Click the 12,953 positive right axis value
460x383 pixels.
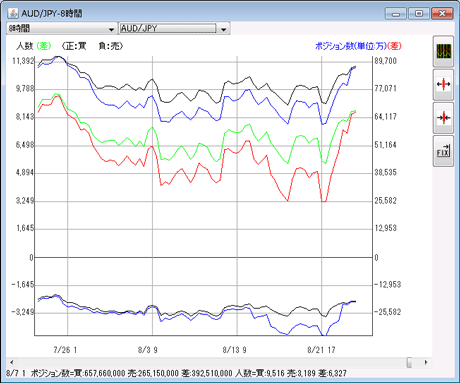point(386,228)
